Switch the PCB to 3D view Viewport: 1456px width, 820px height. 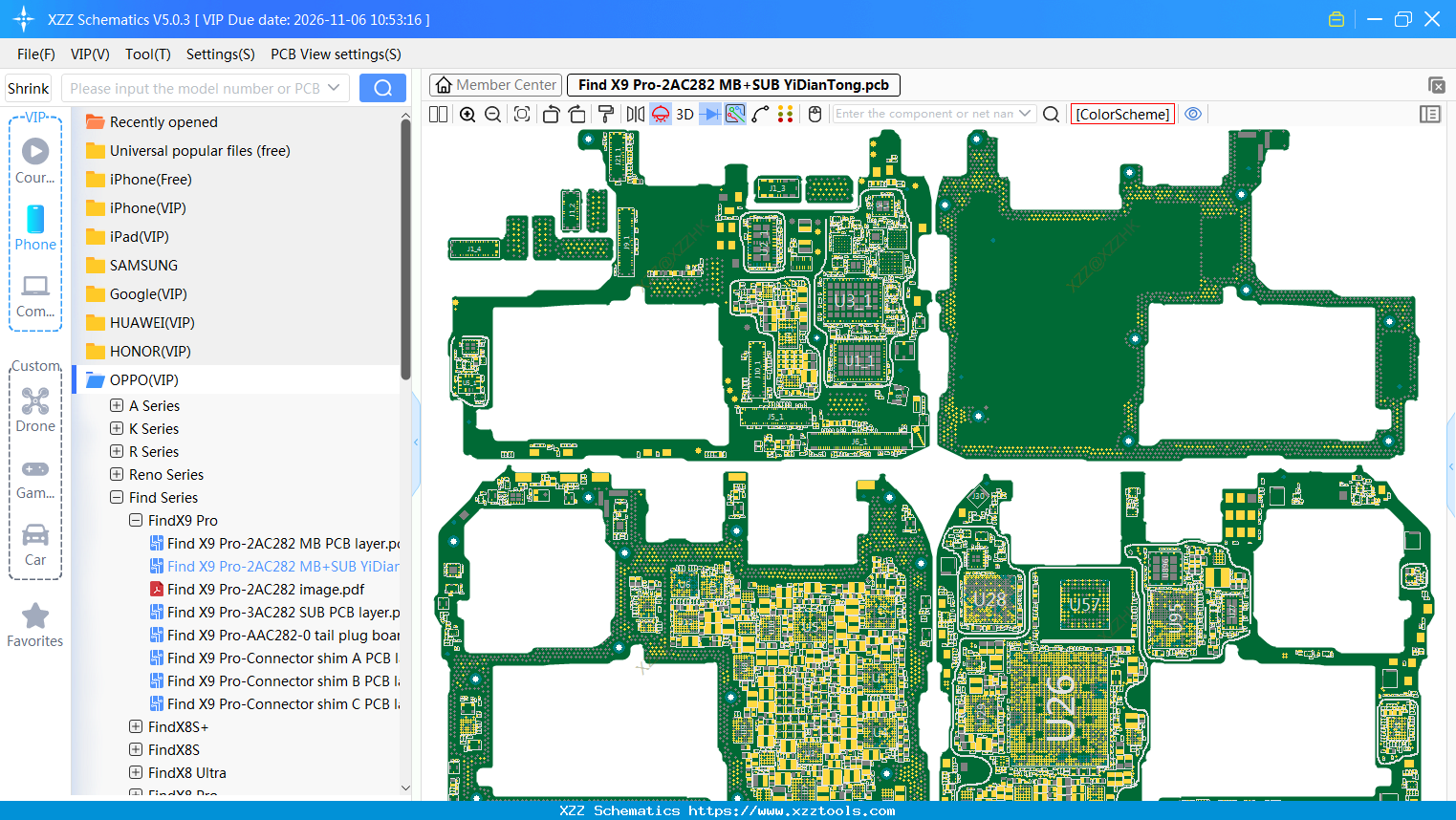point(684,114)
